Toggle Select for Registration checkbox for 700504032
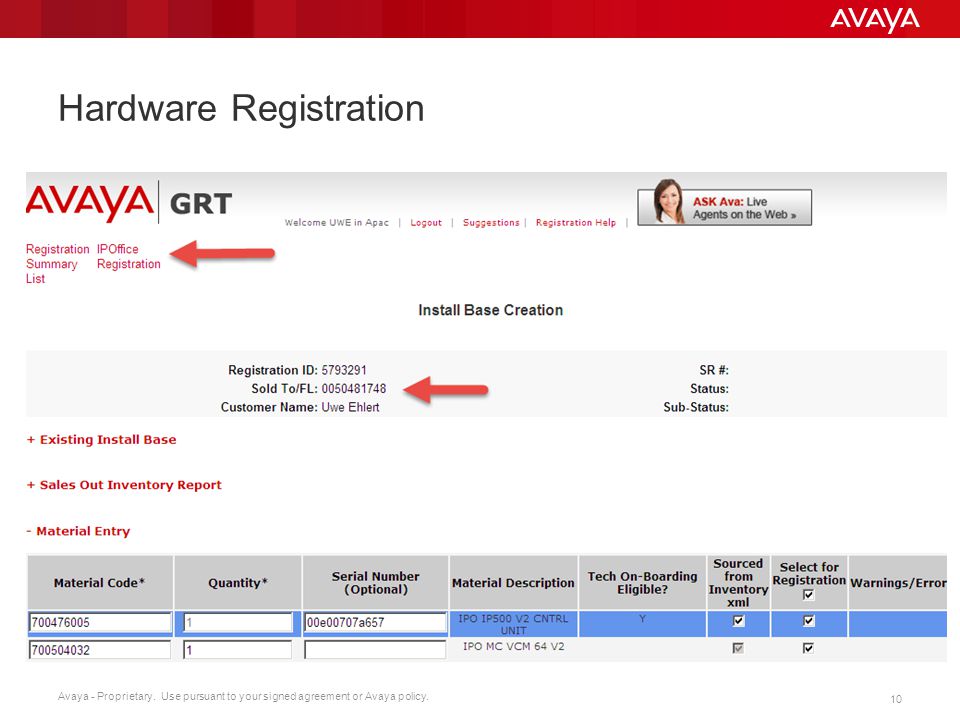Screen dimensions: 960x720 pyautogui.click(x=808, y=648)
